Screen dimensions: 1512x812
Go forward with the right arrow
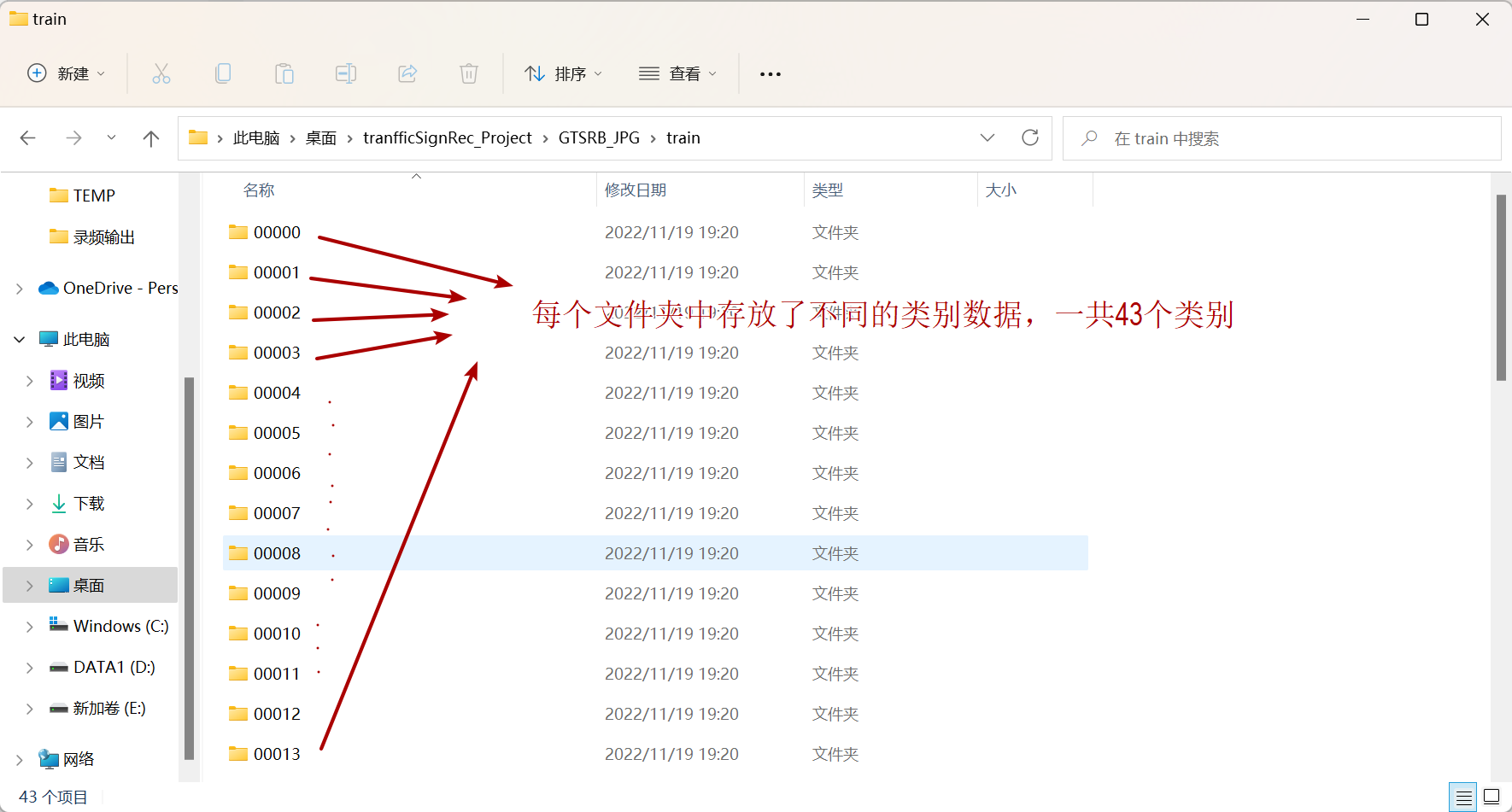[x=73, y=138]
